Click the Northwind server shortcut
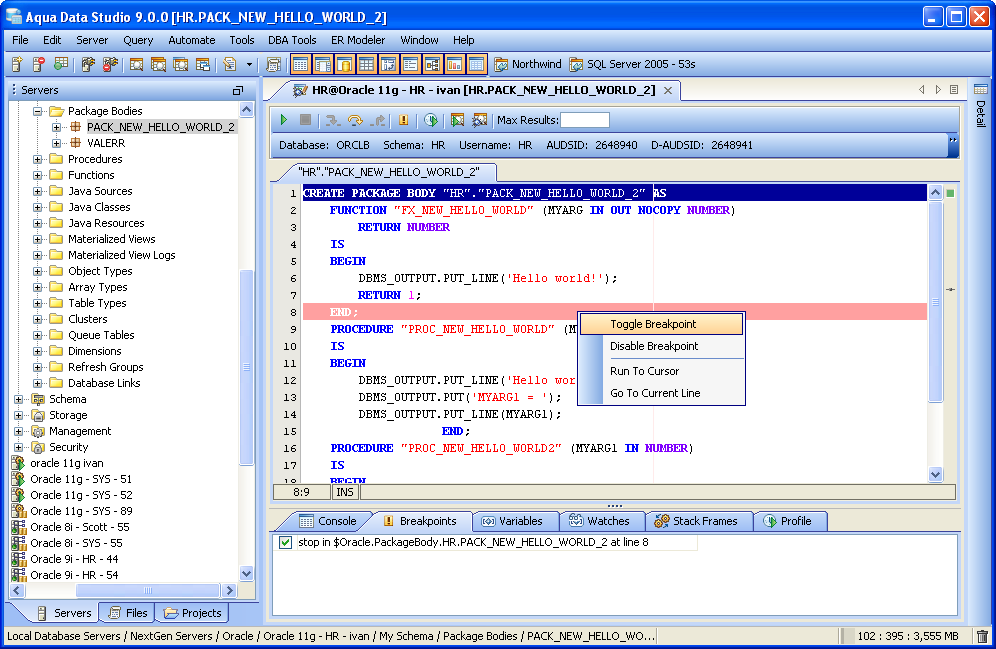 (x=527, y=65)
